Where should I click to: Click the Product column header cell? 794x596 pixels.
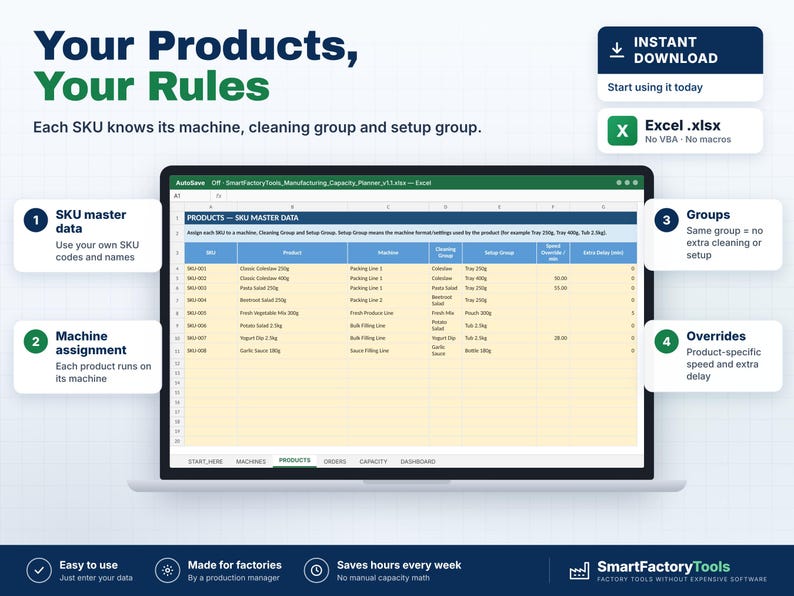coord(292,253)
